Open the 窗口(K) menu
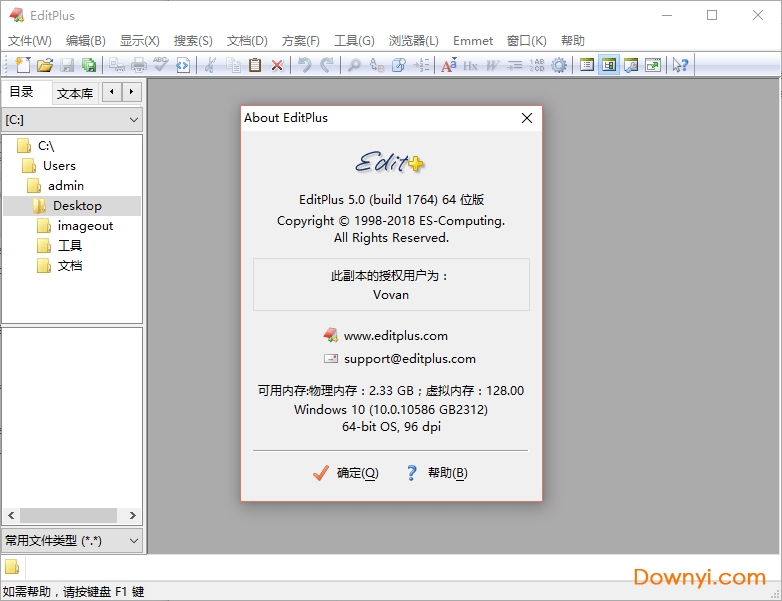Image resolution: width=782 pixels, height=601 pixels. click(x=527, y=41)
